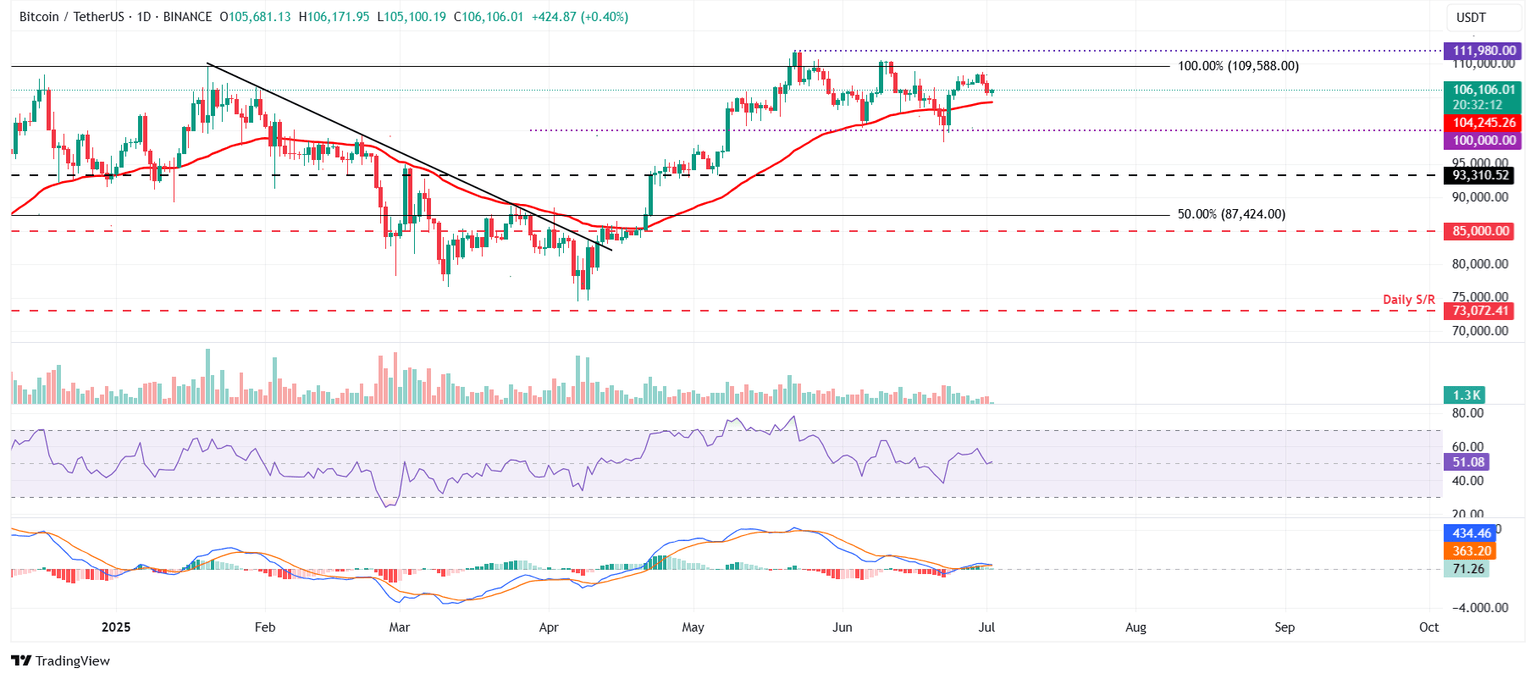The width and height of the screenshot is (1536, 679).
Task: Click the green +424.87 (+0.40%) change value
Action: pos(580,16)
